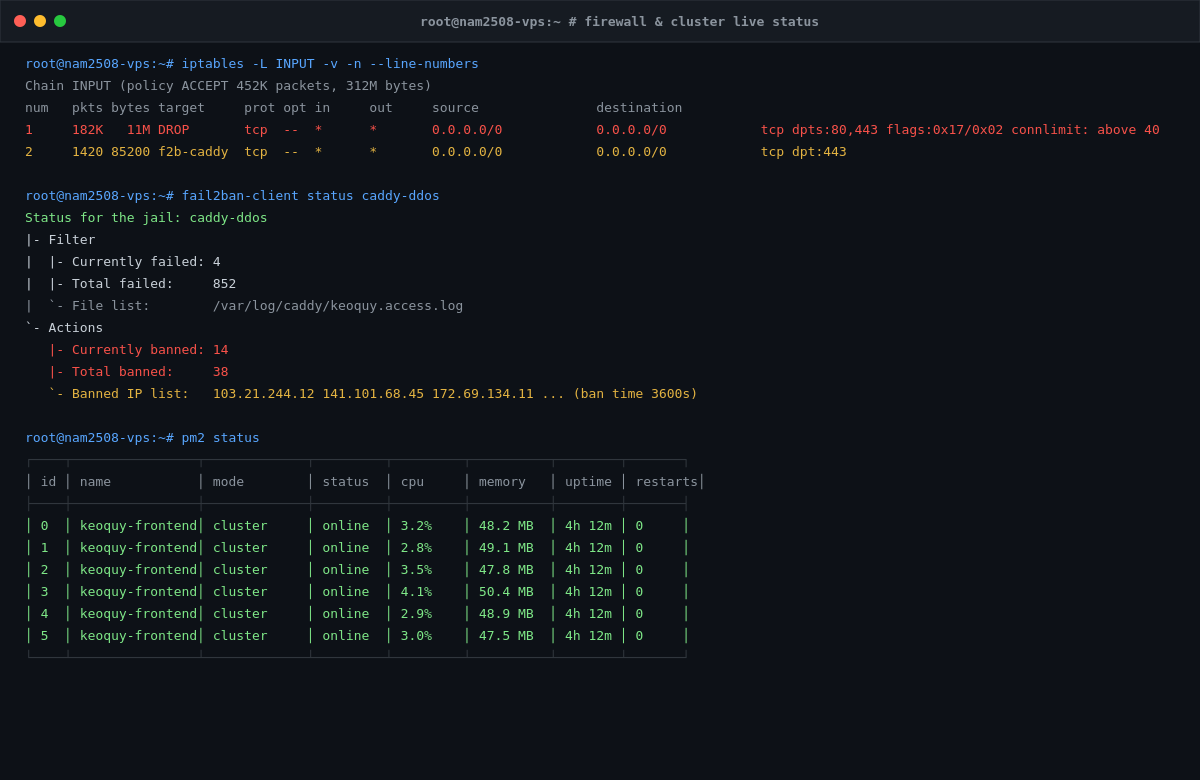Click the tcp dpt:443 rule text
The height and width of the screenshot is (780, 1200).
click(x=804, y=152)
